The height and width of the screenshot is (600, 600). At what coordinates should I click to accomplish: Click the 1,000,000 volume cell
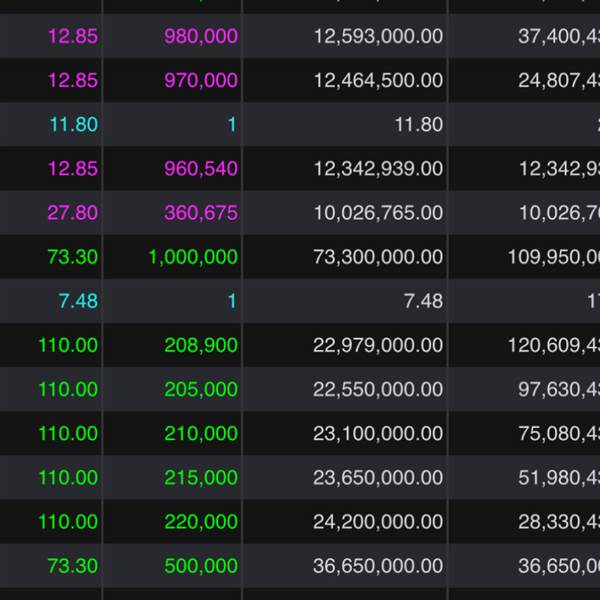pos(193,257)
